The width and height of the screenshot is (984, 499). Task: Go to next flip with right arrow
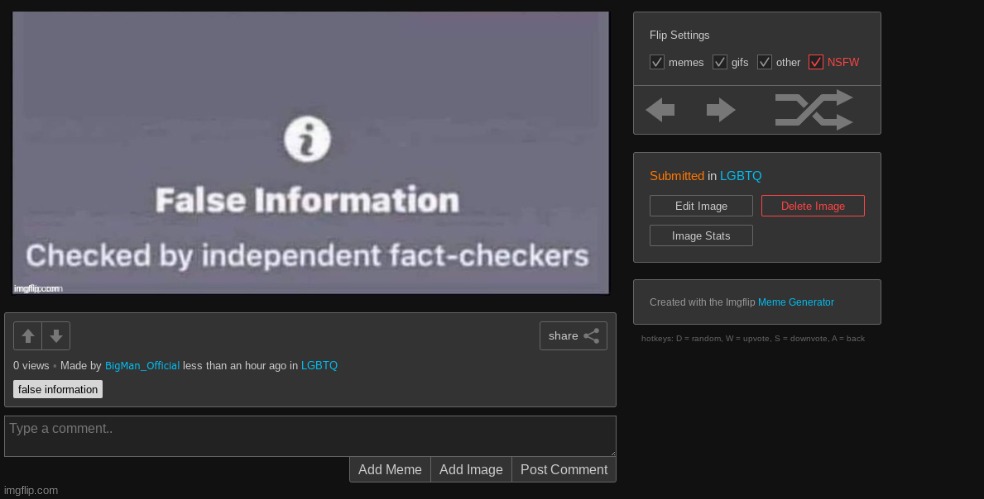(720, 110)
